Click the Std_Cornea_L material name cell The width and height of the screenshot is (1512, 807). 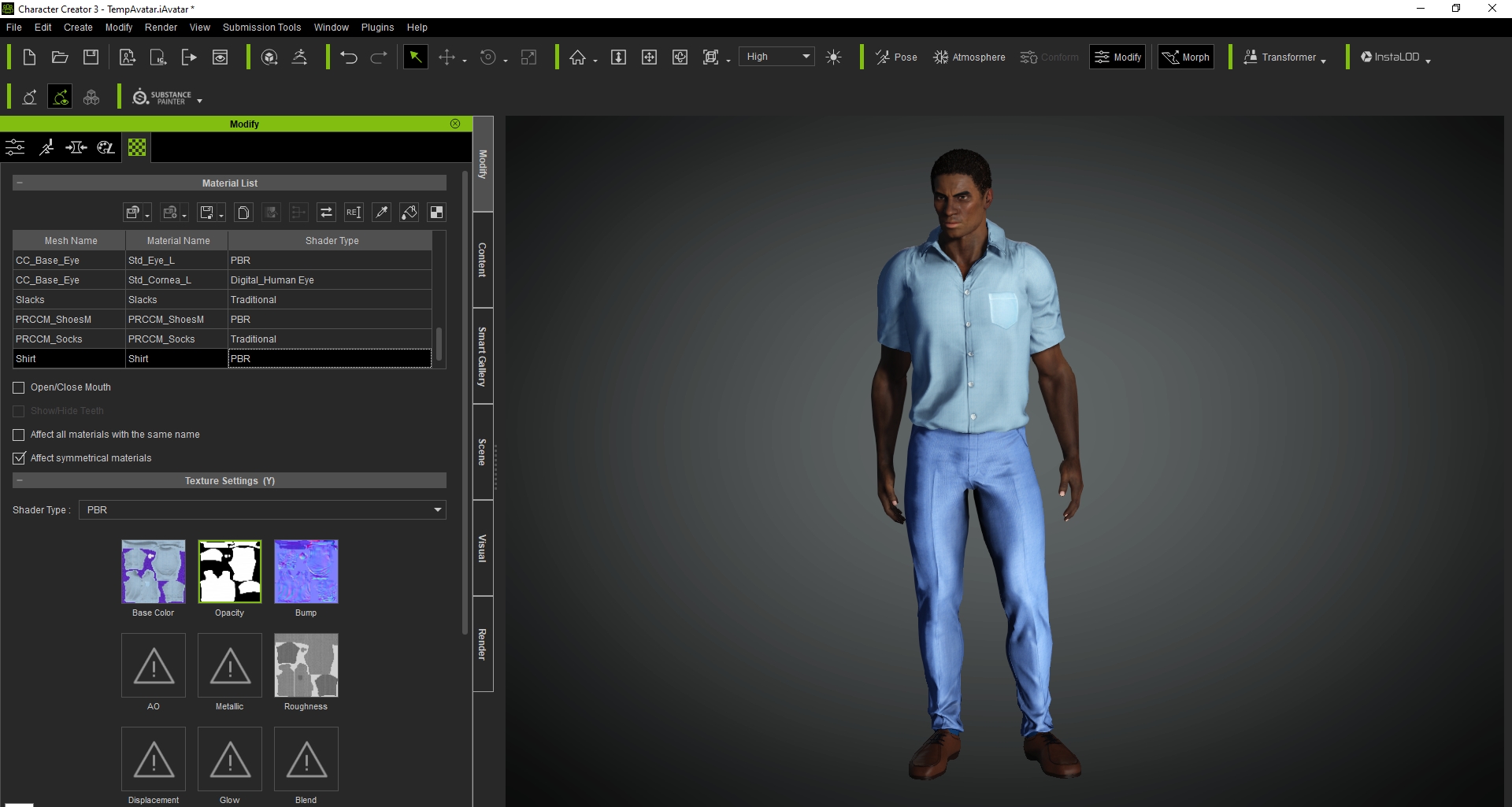click(176, 280)
